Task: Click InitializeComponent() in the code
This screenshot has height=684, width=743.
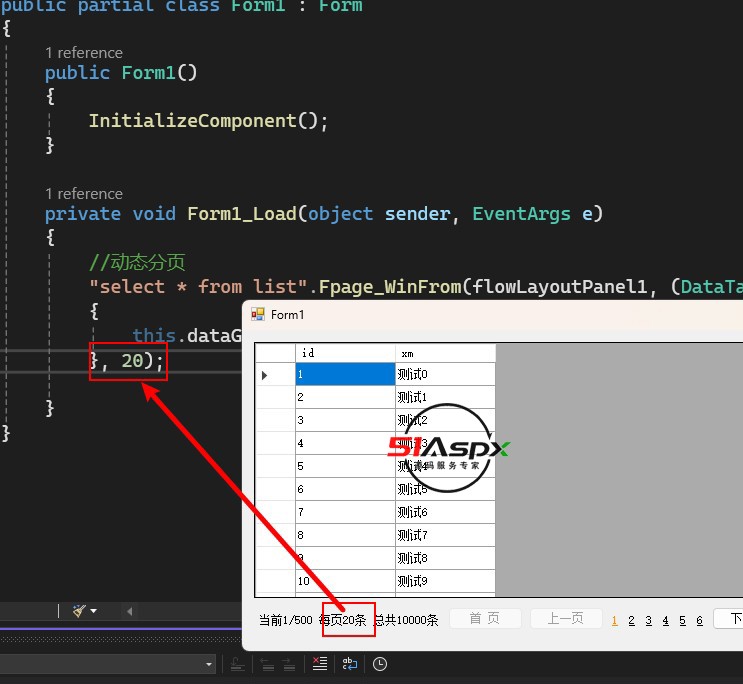Action: (203, 121)
